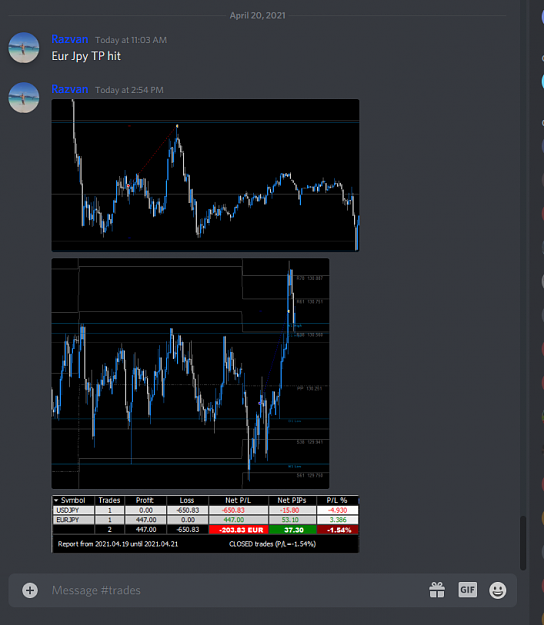544x625 pixels.
Task: Click the 'Eur Jpy TP hit' message text
Action: [x=86, y=56]
